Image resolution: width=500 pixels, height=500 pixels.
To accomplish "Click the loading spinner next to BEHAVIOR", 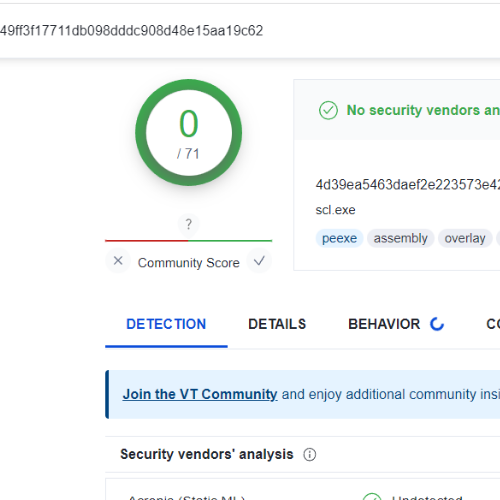I will [x=437, y=324].
